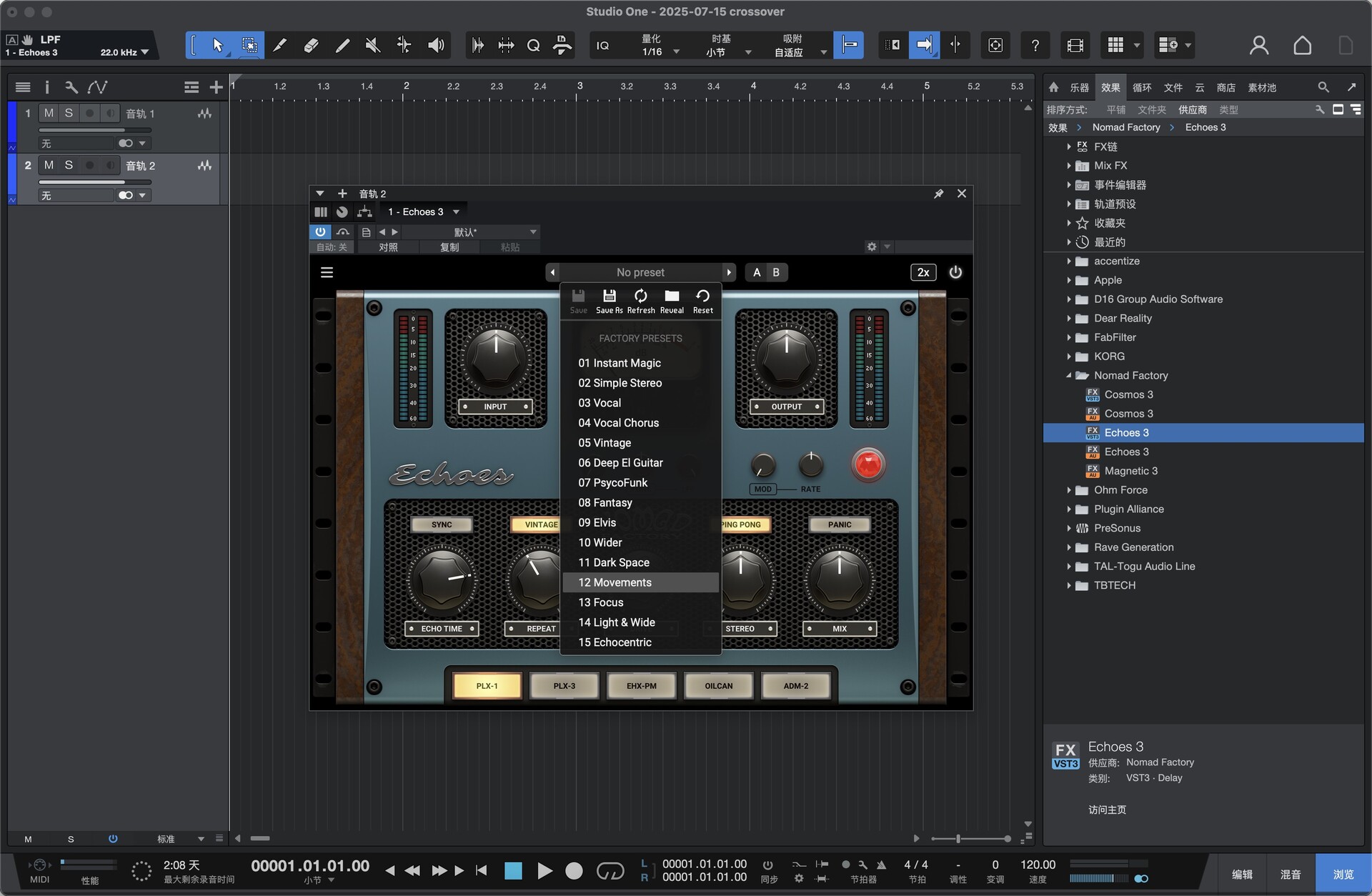The image size is (1372, 896).
Task: Click Refresh presets icon
Action: click(x=641, y=302)
